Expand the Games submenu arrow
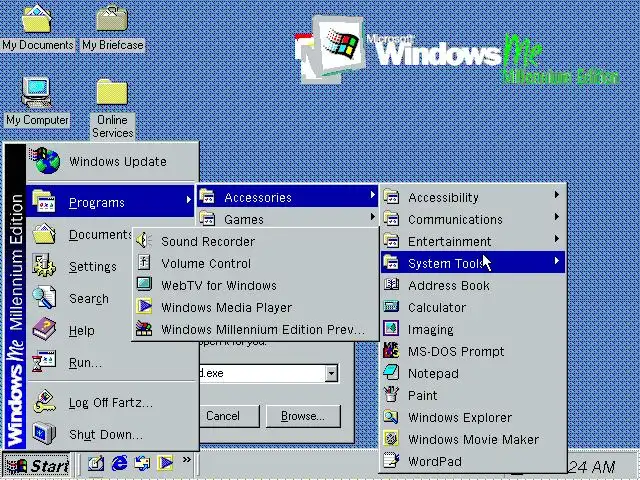640x480 pixels. tap(373, 217)
